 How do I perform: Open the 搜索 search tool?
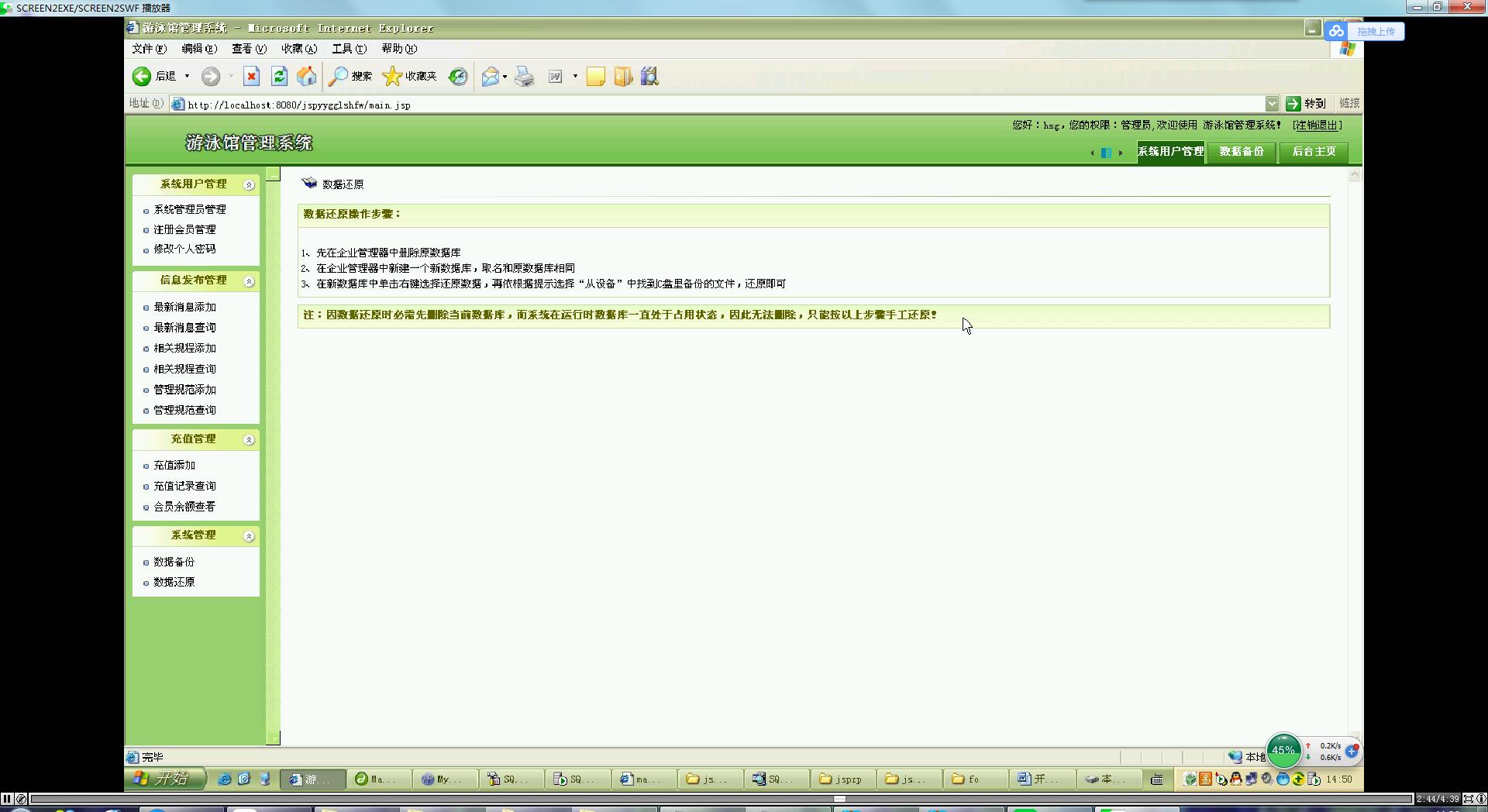pyautogui.click(x=350, y=76)
